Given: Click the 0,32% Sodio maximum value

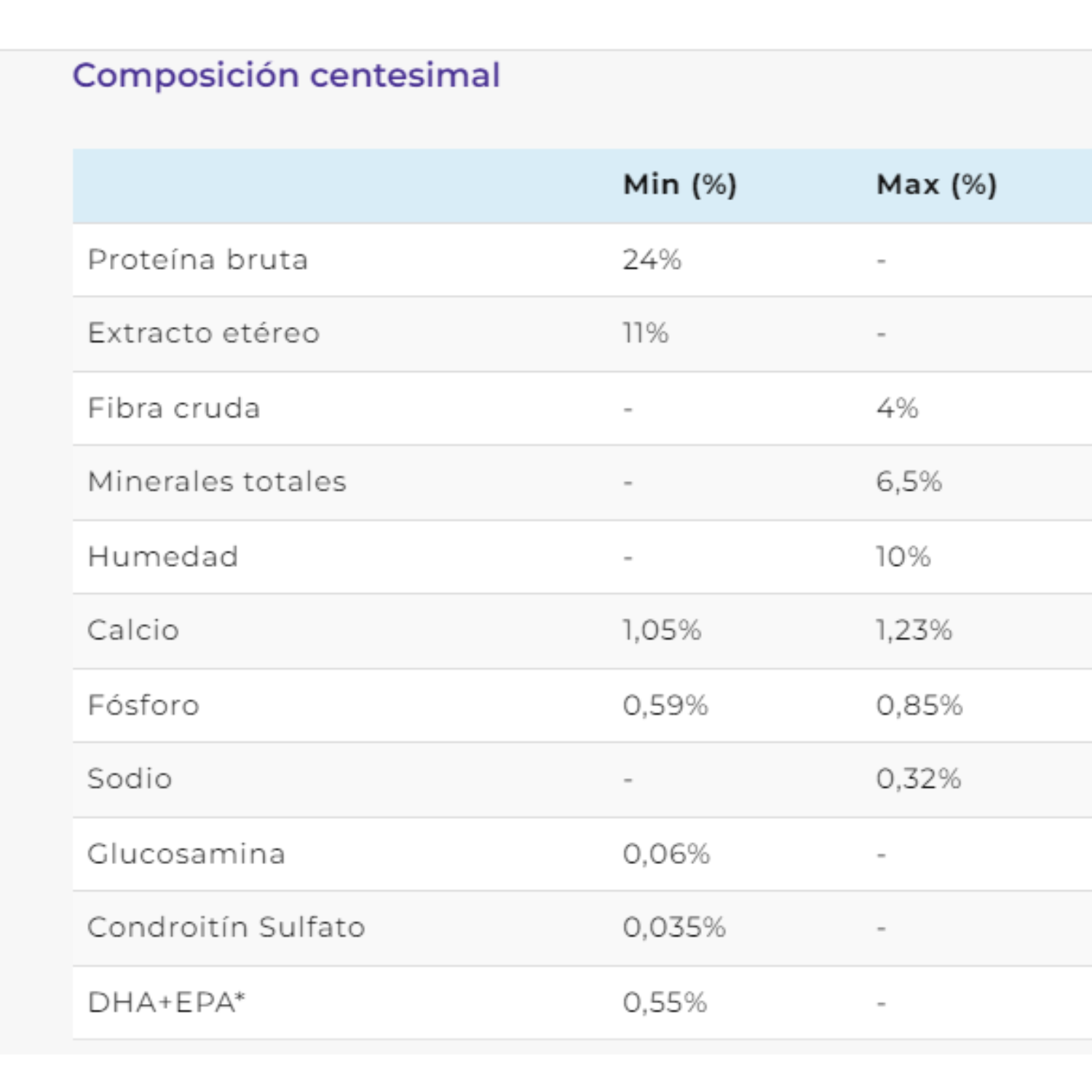Looking at the screenshot, I should click(x=918, y=779).
